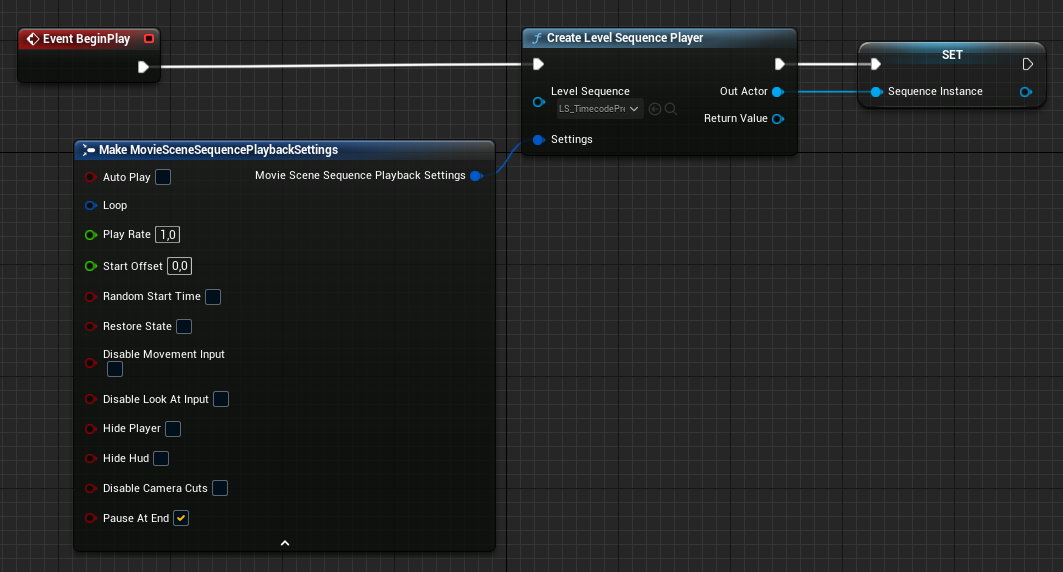Screen dimensions: 1063x572
Task: Click the Movie Scene Sequence Playback Settings output pin
Action: click(x=476, y=176)
